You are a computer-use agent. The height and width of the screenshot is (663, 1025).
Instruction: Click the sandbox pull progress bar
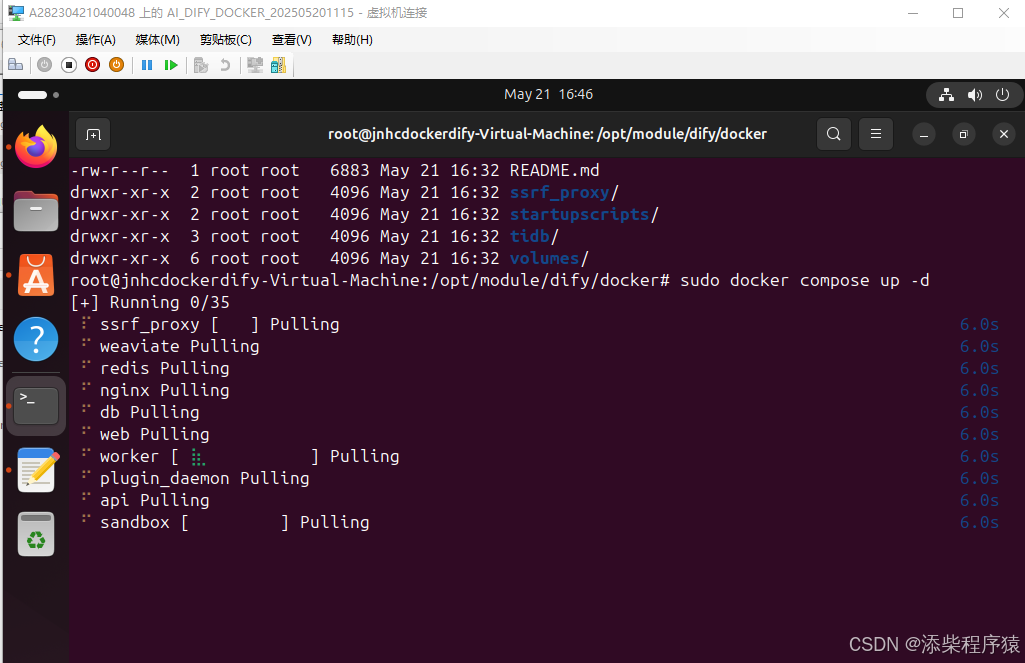point(235,522)
